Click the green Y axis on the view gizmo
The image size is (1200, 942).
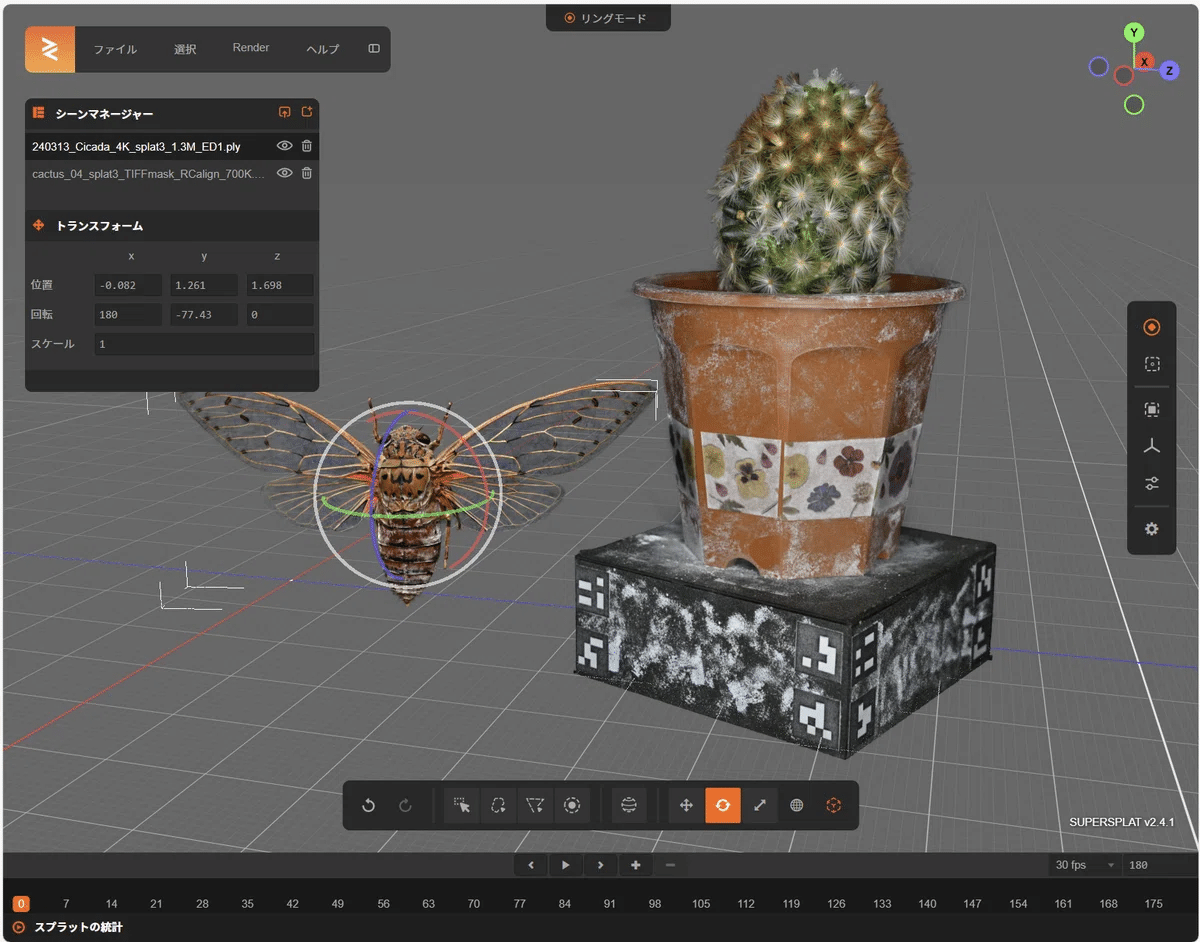(x=1133, y=32)
